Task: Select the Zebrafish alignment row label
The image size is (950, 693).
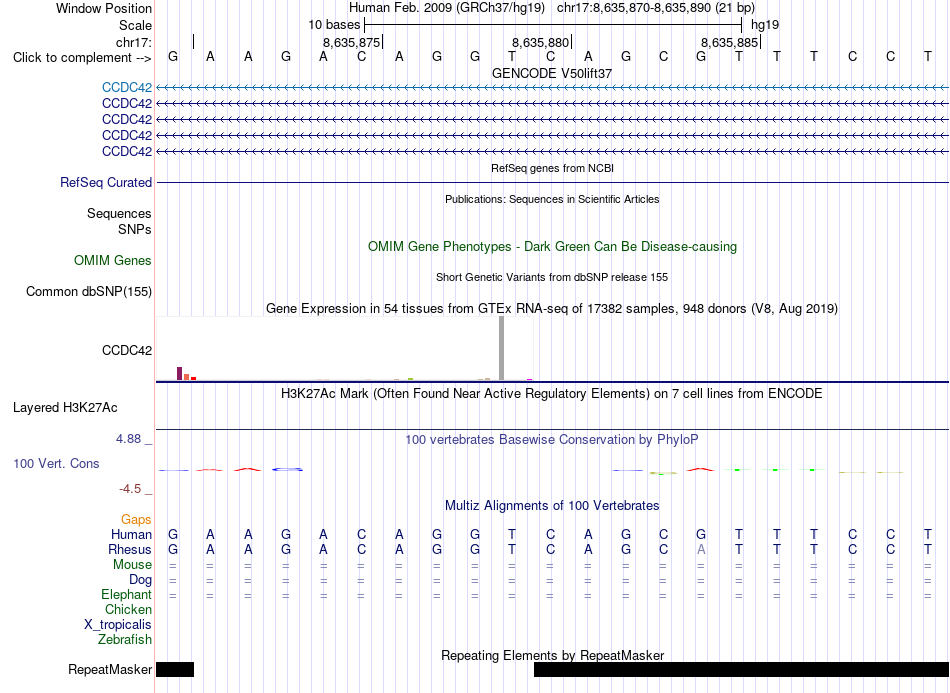Action: coord(125,639)
